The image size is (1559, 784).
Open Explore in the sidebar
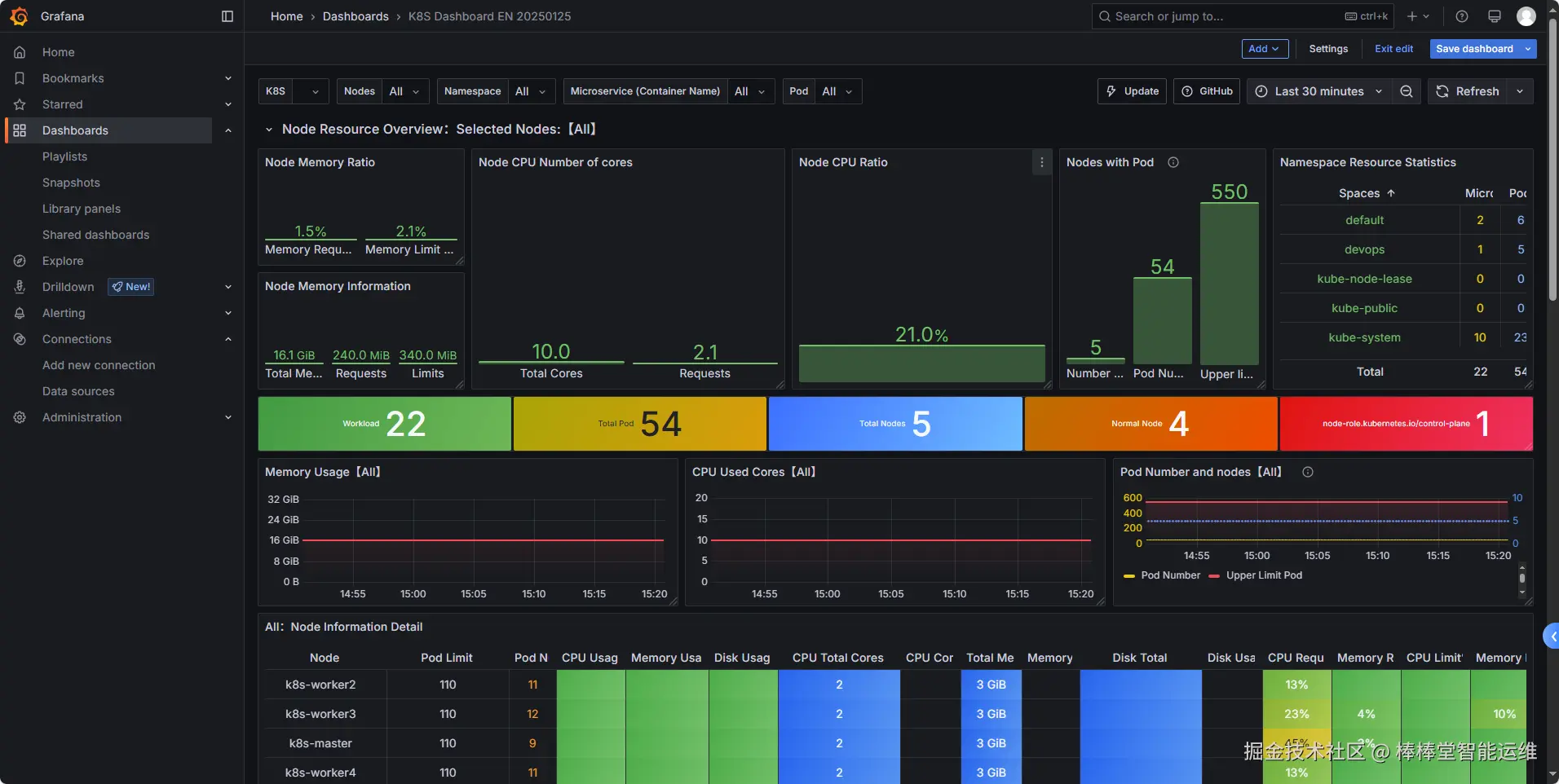pyautogui.click(x=63, y=261)
